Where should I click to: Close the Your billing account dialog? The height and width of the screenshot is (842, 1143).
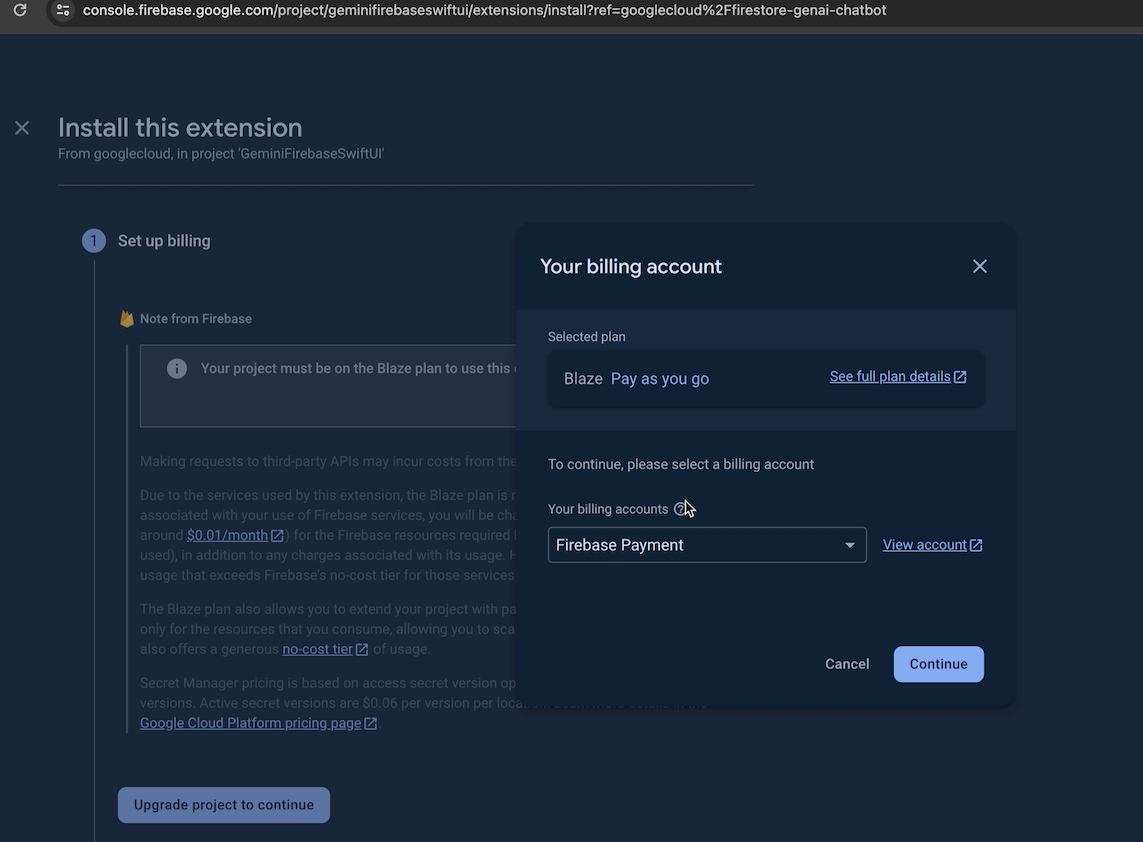[x=980, y=266]
